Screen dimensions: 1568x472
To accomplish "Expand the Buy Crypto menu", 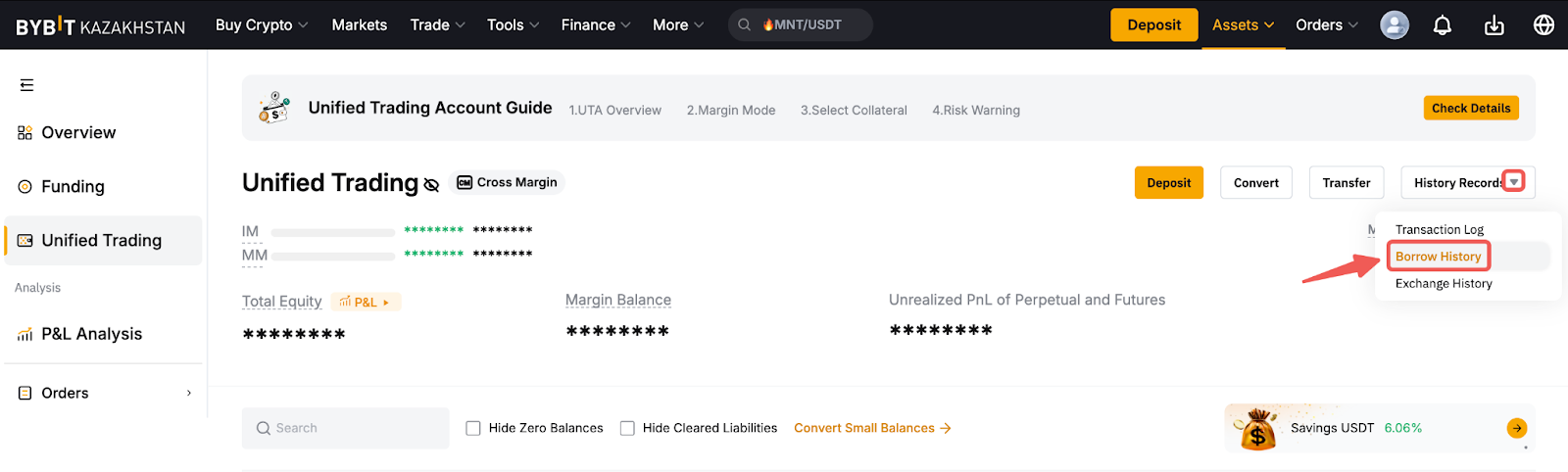I will point(261,25).
